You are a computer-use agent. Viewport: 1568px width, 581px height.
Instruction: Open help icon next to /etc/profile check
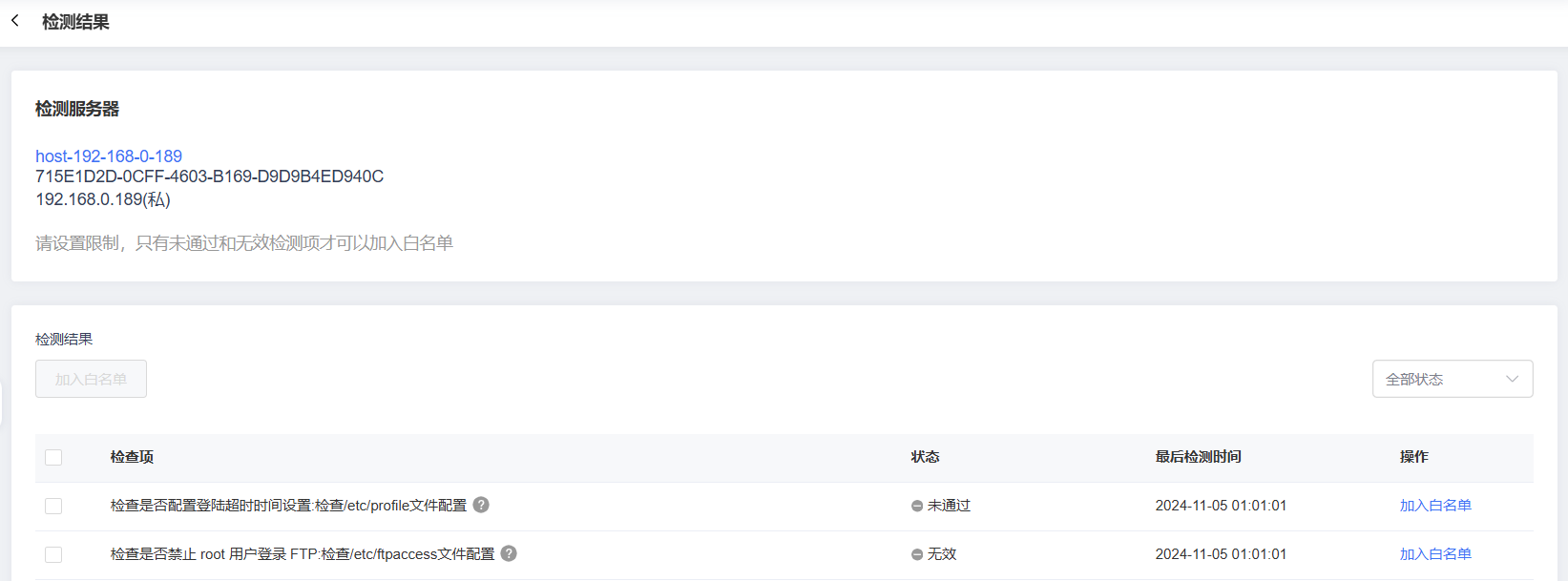pyautogui.click(x=481, y=505)
